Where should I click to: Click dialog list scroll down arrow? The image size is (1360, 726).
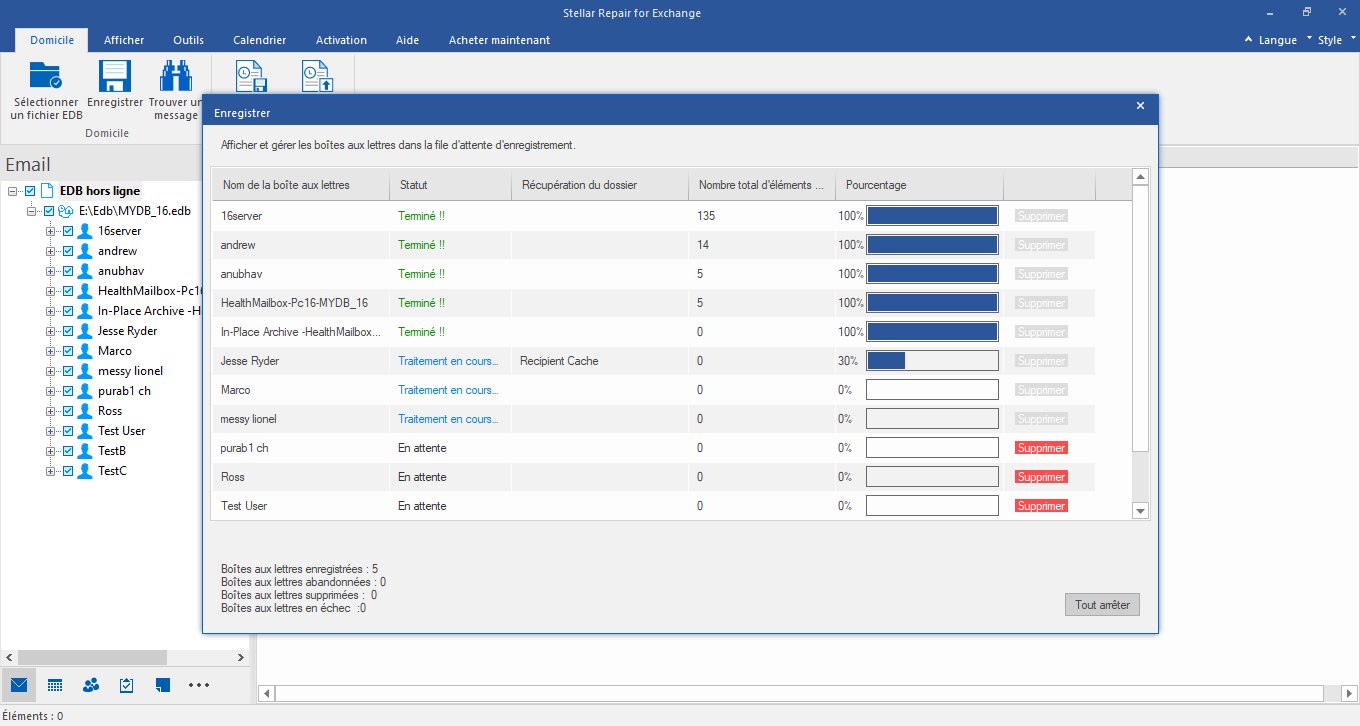coord(1141,511)
